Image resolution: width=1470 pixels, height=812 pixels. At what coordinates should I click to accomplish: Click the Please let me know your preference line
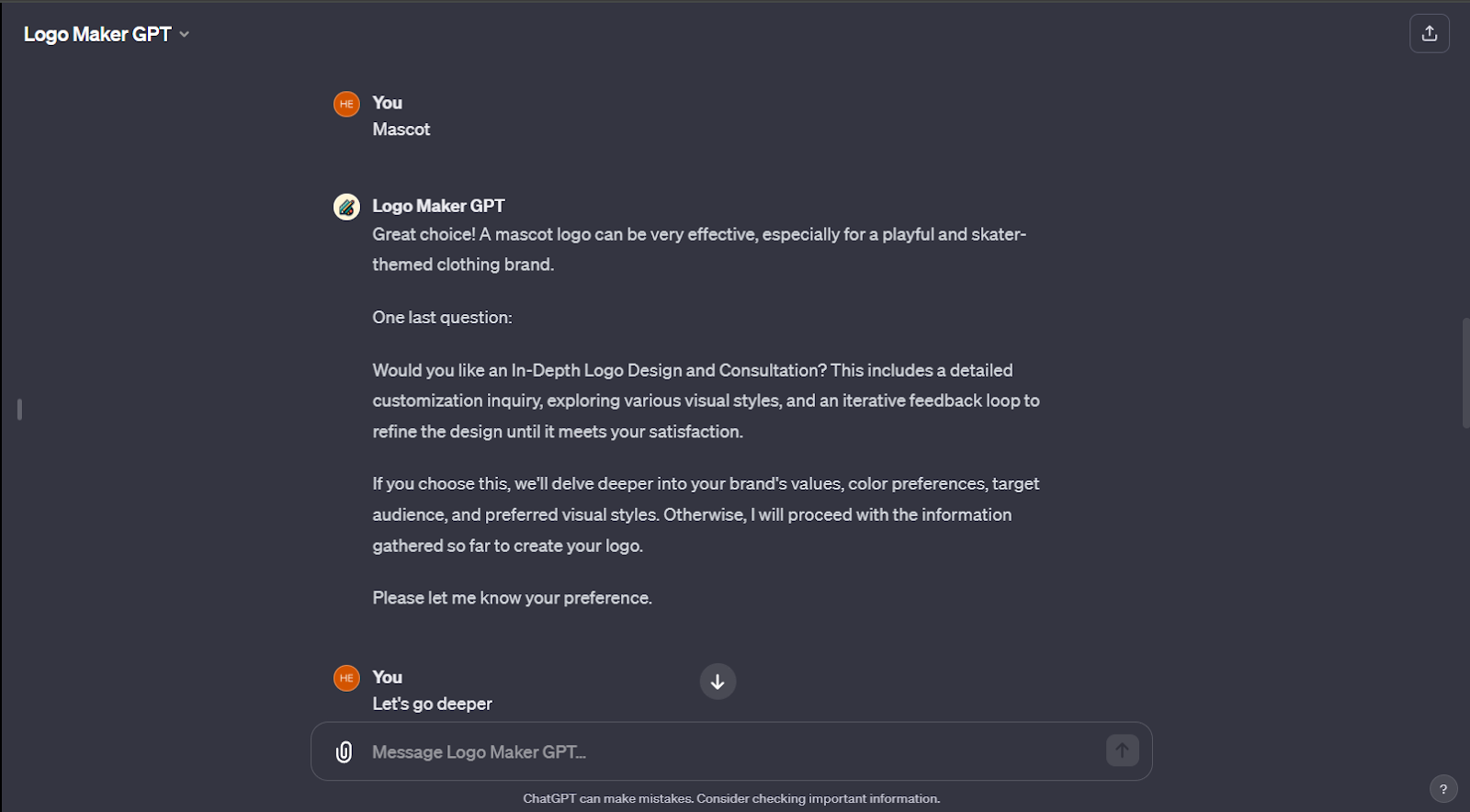point(512,598)
